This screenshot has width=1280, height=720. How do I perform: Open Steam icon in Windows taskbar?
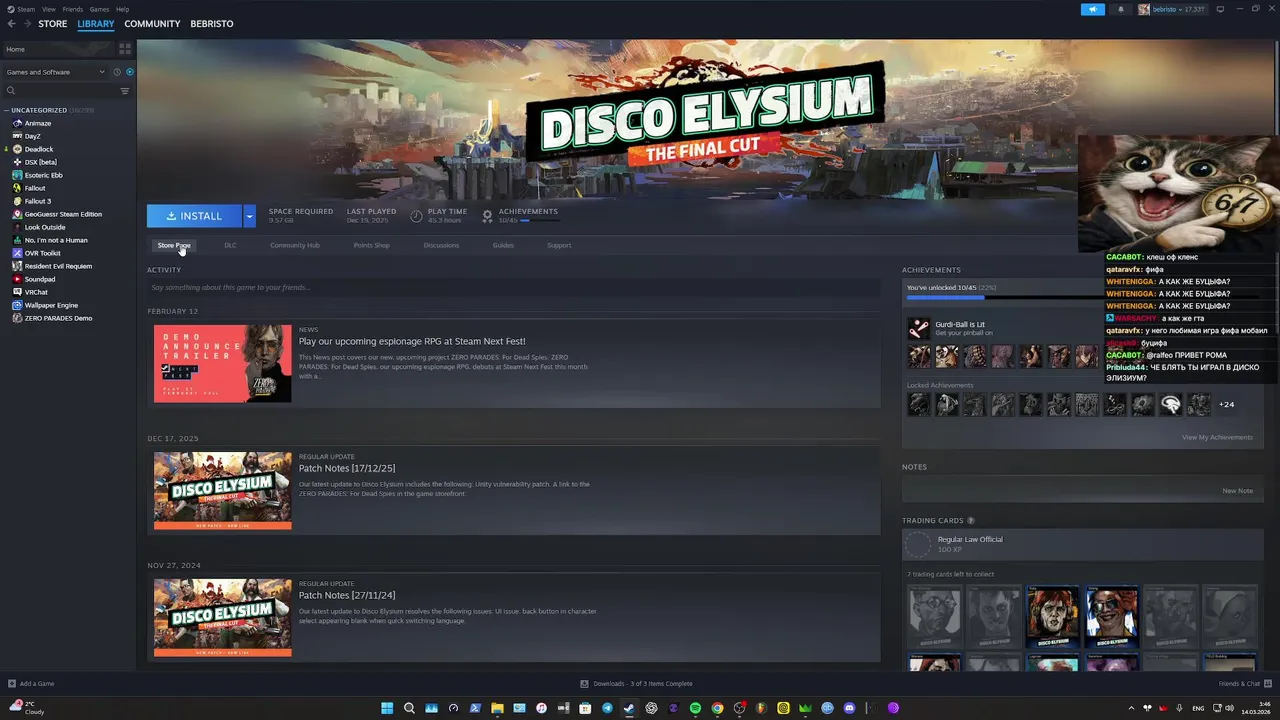[629, 708]
